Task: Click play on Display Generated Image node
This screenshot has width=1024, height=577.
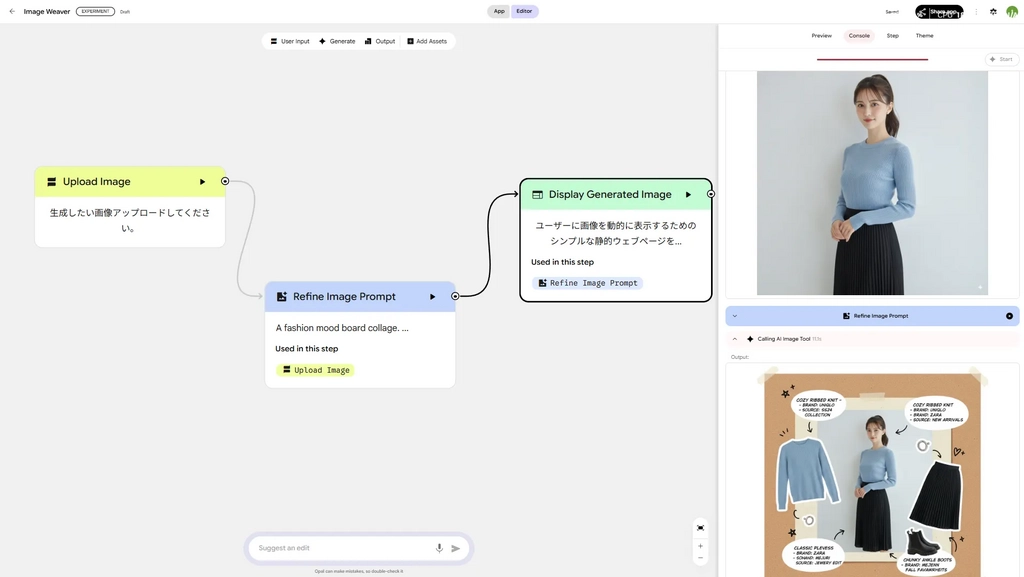Action: 688,195
